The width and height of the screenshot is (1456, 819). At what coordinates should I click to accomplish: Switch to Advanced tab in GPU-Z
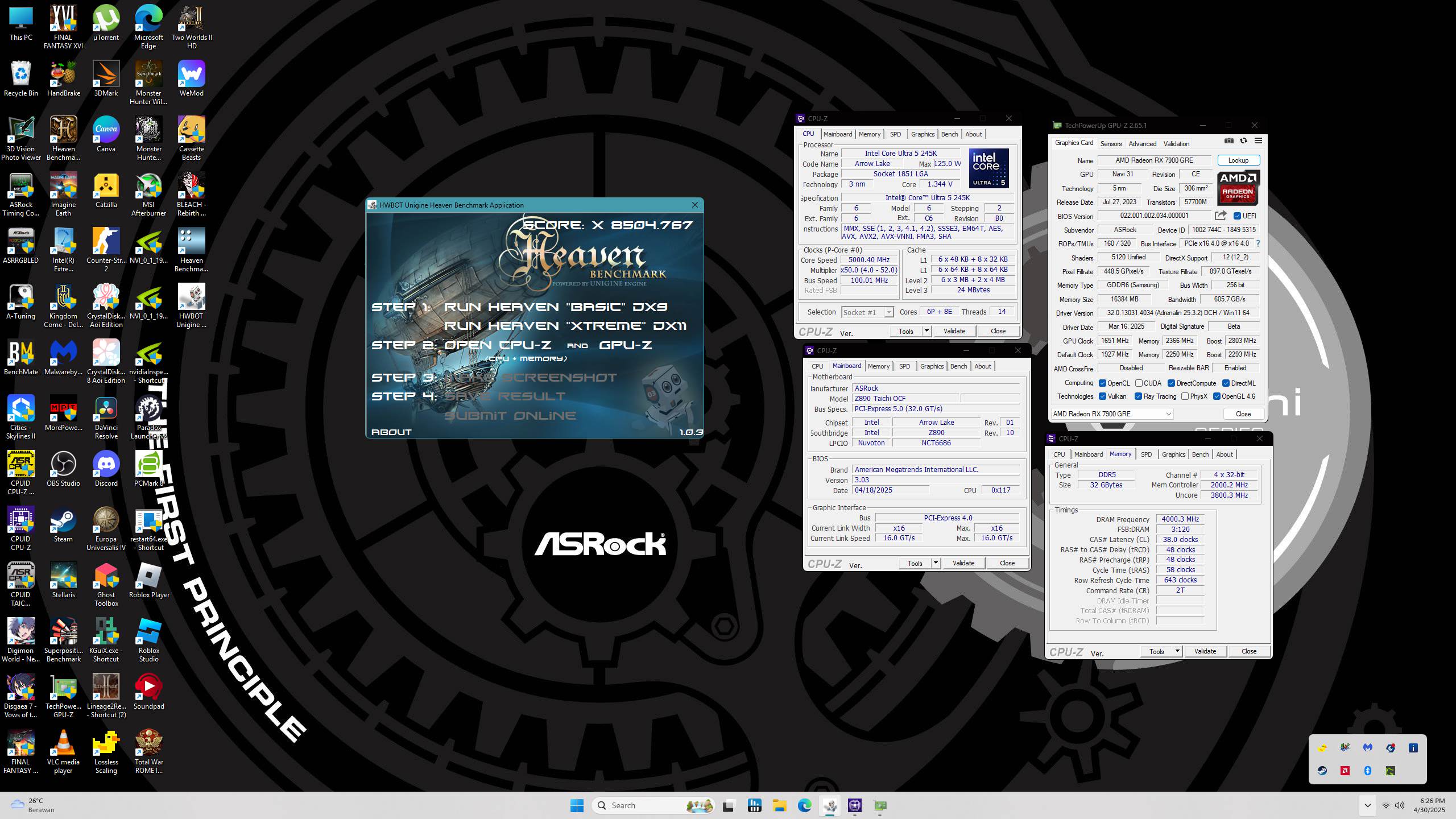(x=1143, y=144)
